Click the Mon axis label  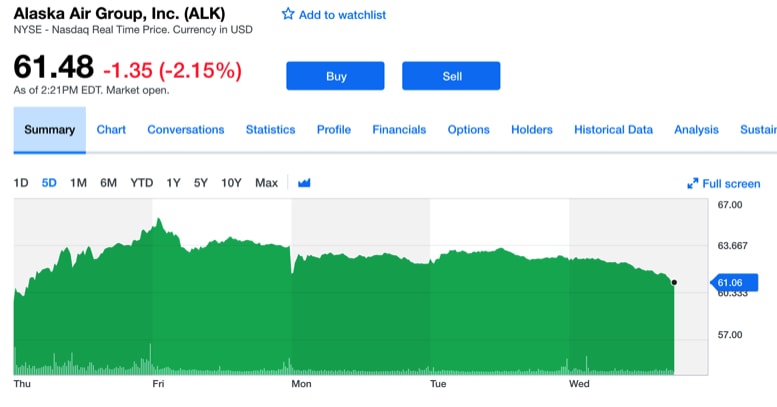click(x=301, y=384)
